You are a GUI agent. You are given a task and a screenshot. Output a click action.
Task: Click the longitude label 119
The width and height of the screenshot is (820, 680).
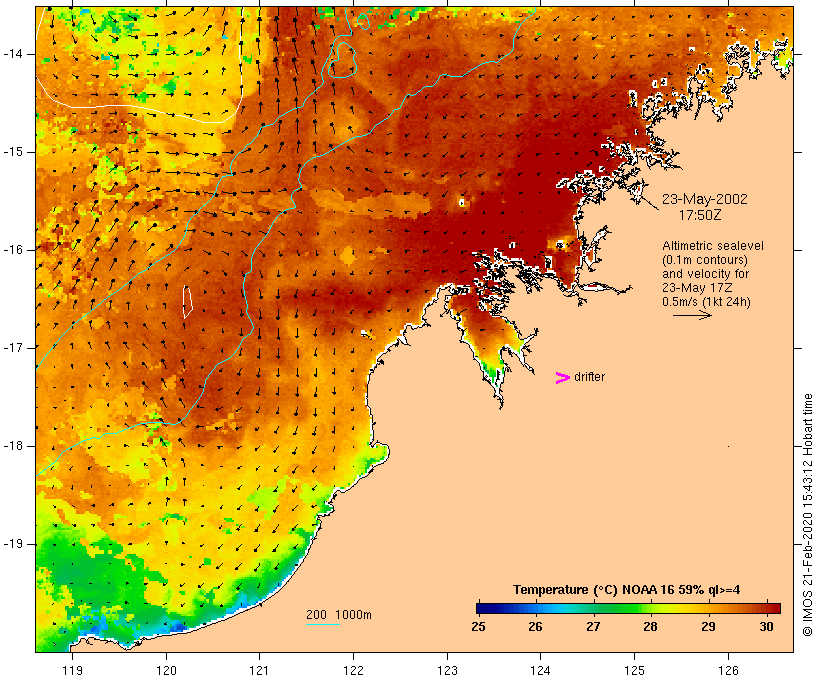click(73, 671)
